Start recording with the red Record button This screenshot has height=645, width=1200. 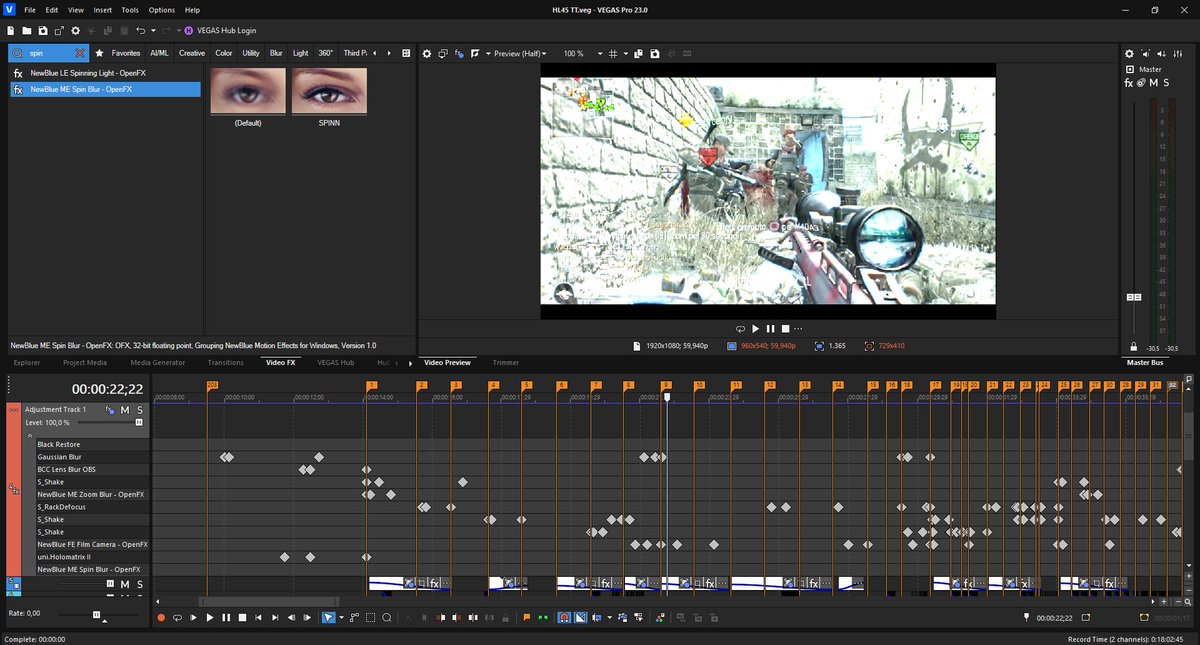pyautogui.click(x=161, y=618)
